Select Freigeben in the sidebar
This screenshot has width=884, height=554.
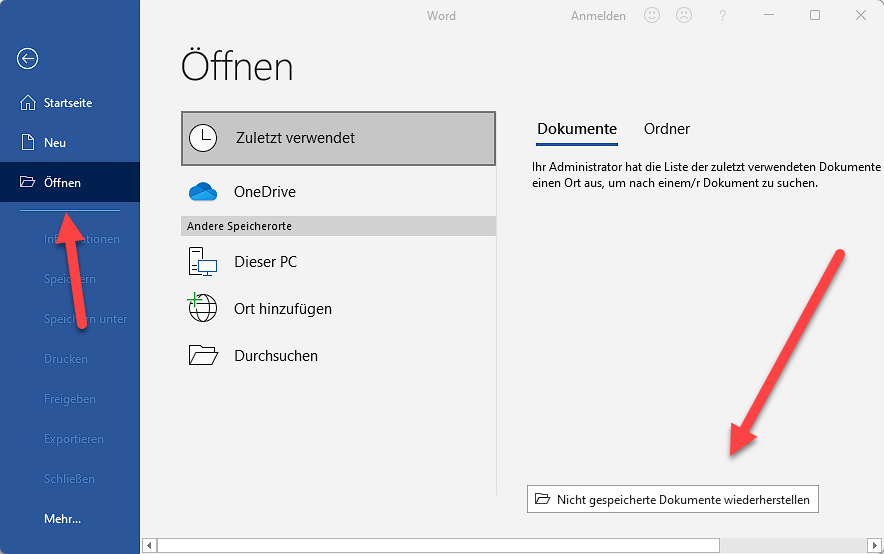click(70, 399)
